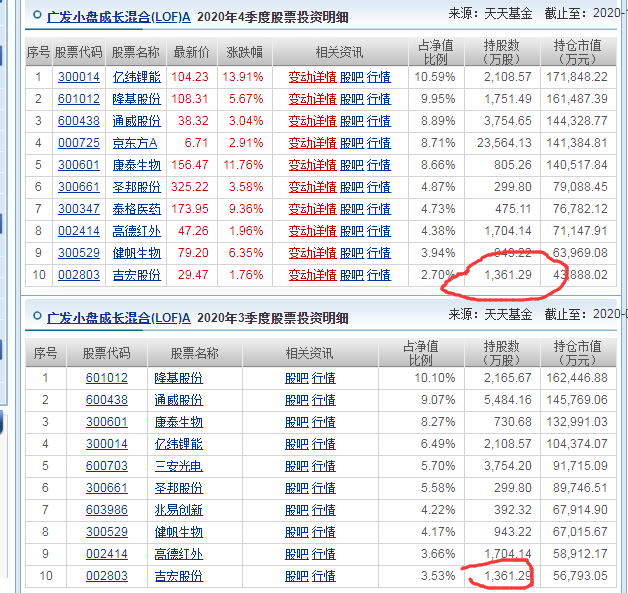This screenshot has width=628, height=593.
Task: Click stock name 三安光电
Action: click(x=179, y=466)
